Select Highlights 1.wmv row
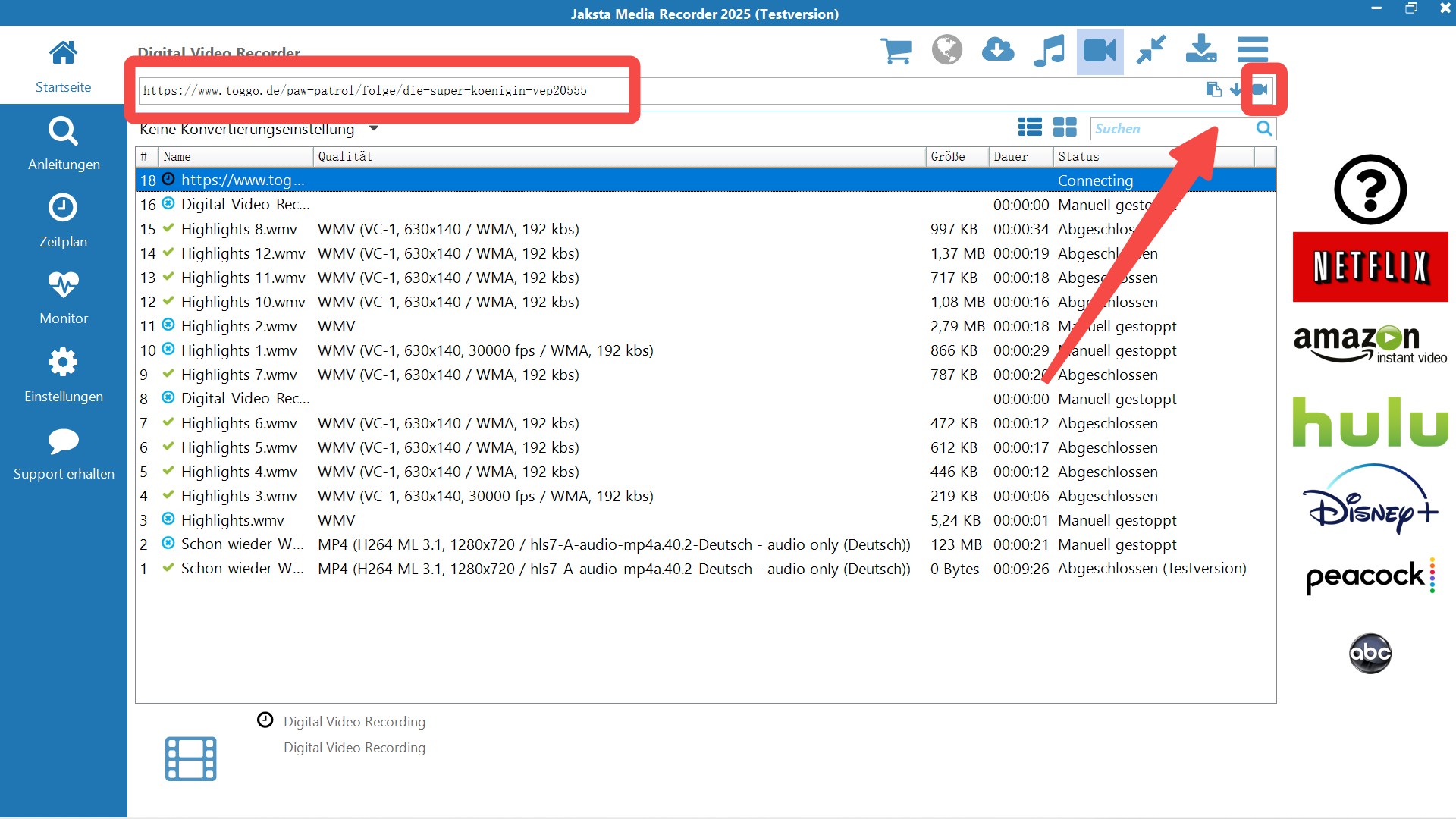Viewport: 1456px width, 819px height. (705, 350)
